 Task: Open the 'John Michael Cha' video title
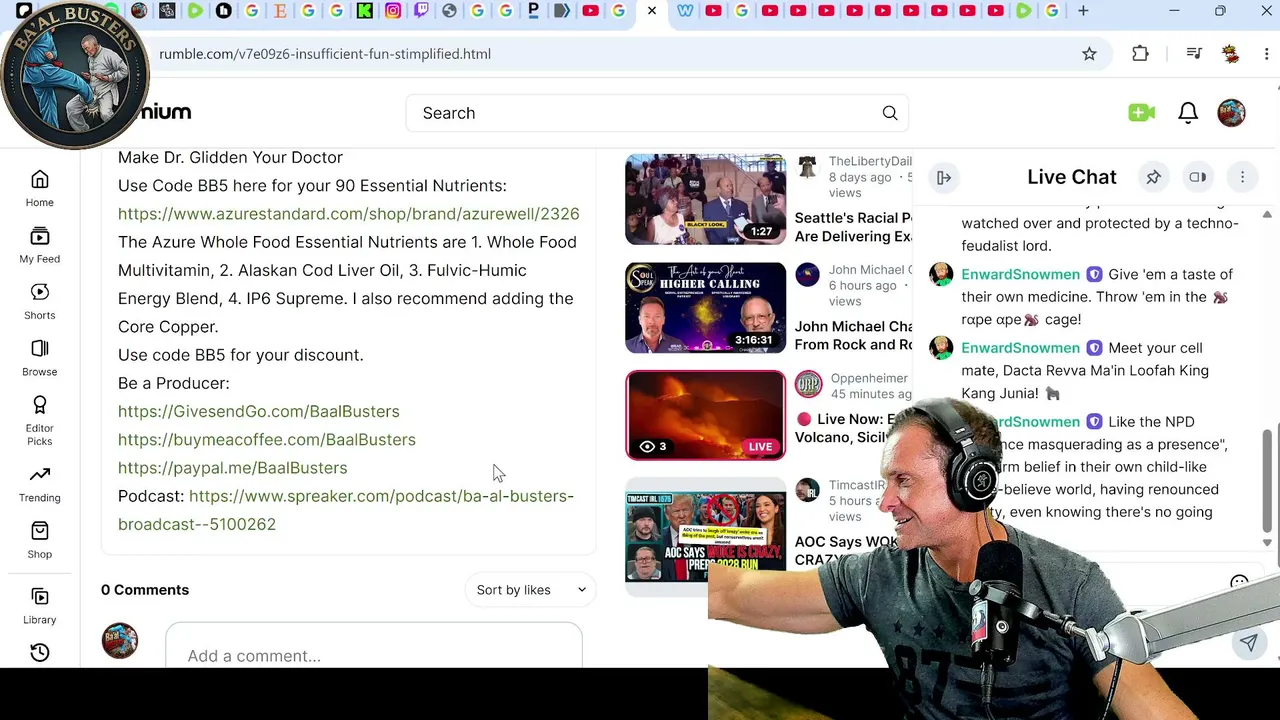[853, 336]
